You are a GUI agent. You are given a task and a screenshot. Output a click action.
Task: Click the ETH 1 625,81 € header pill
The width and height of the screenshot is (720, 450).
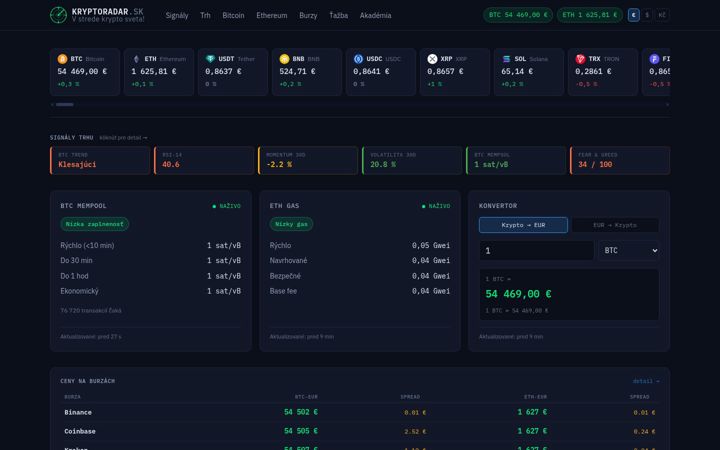(590, 15)
